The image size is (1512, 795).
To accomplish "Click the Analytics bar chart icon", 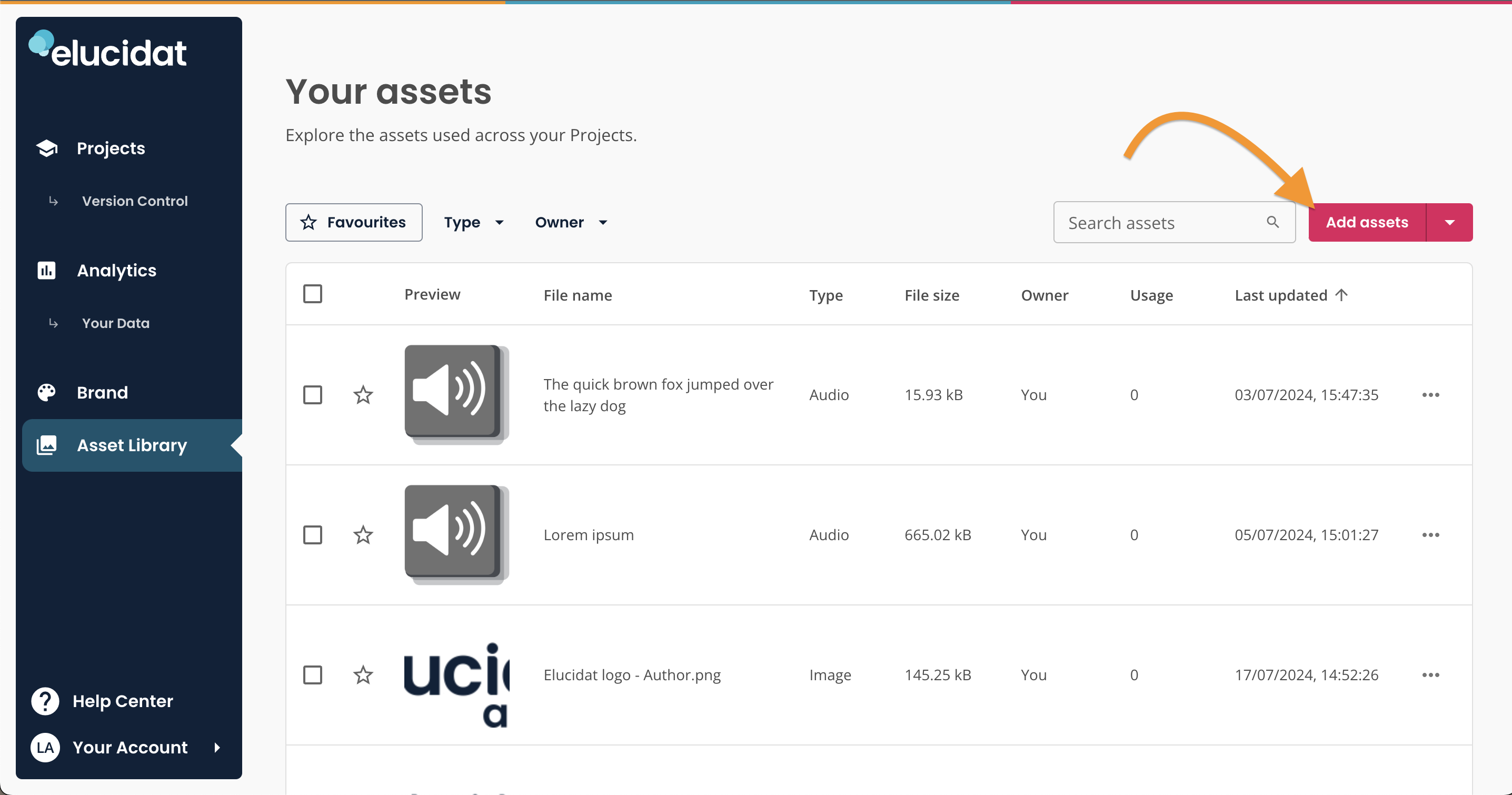I will (46, 270).
